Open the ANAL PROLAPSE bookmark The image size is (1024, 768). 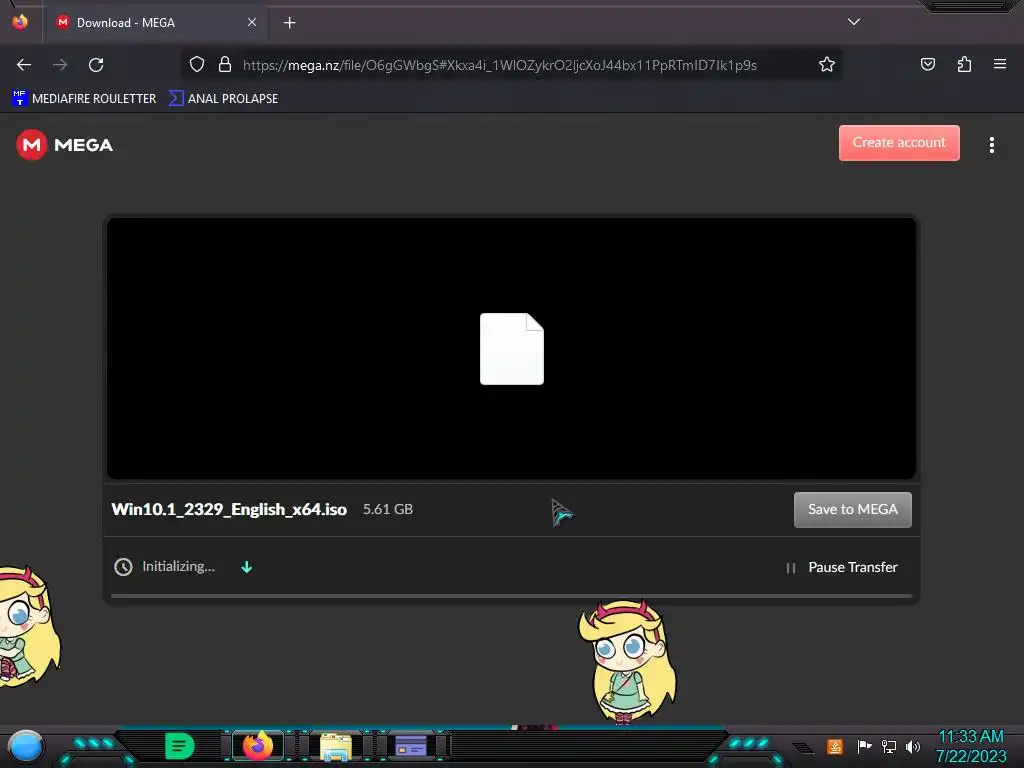(x=223, y=99)
